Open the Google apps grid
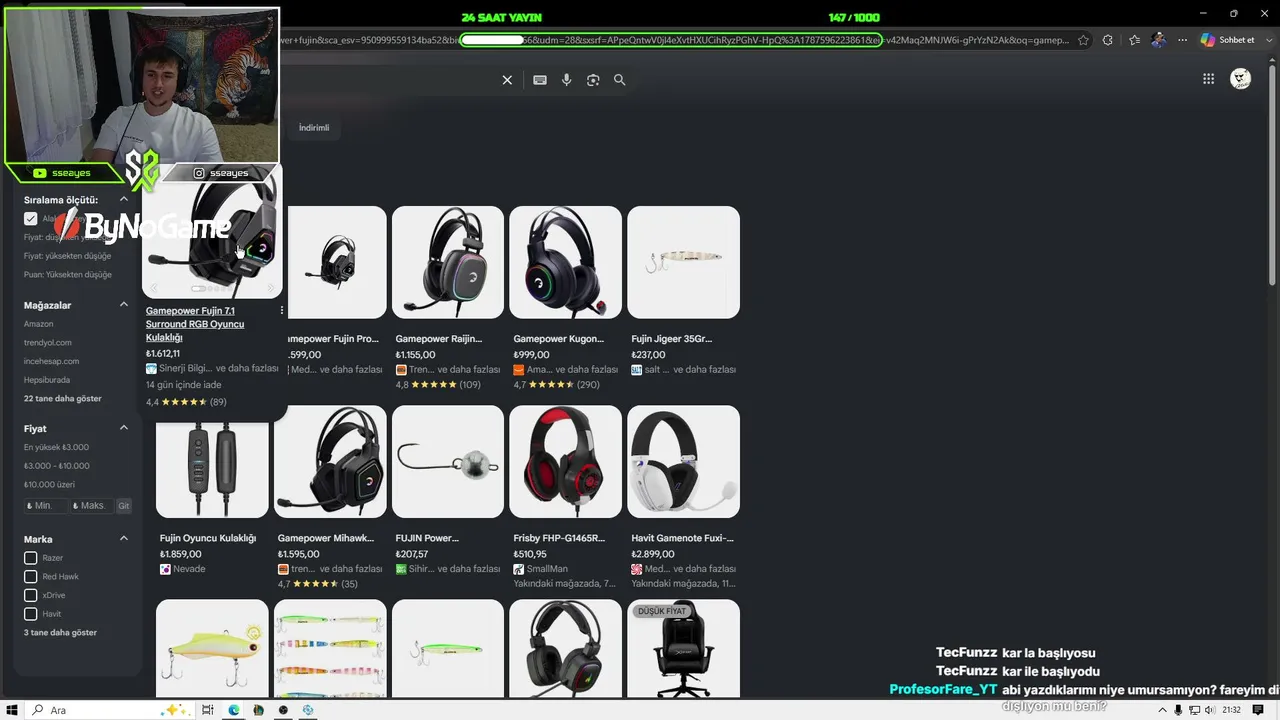1280x720 pixels. pyautogui.click(x=1209, y=79)
